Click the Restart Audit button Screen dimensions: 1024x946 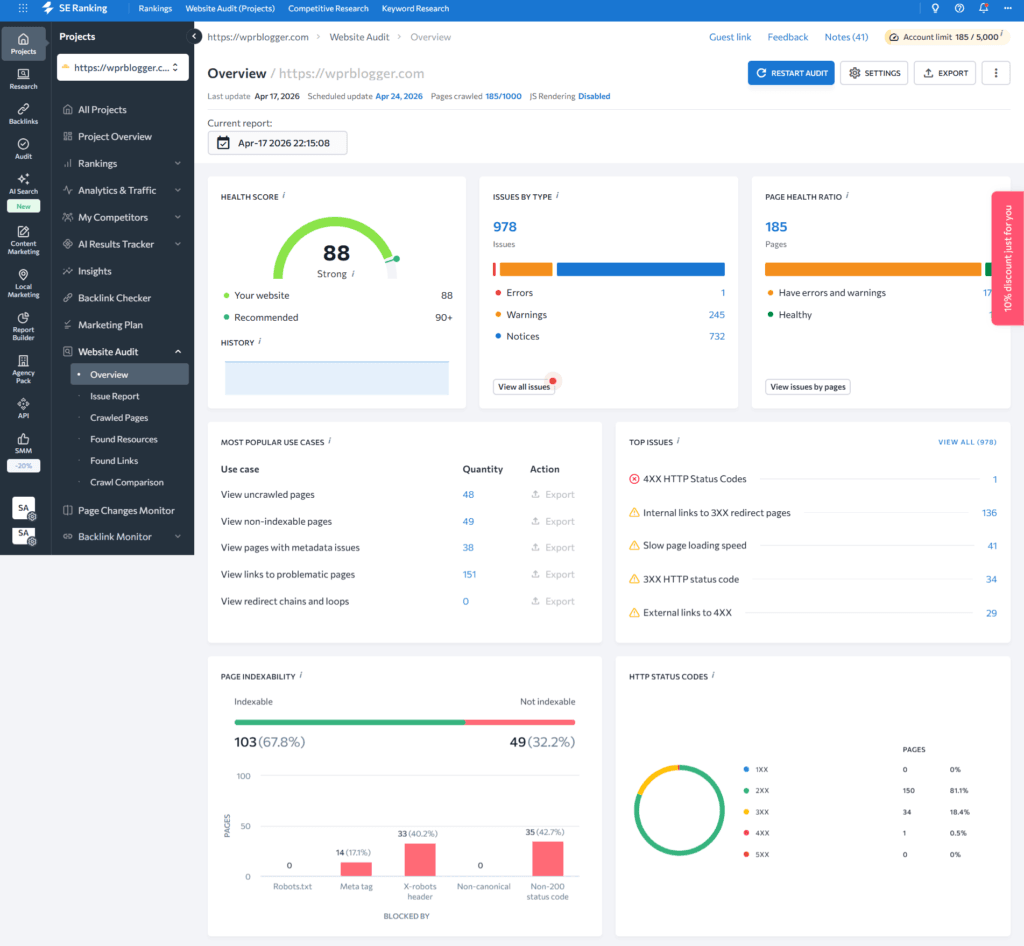[x=790, y=73]
